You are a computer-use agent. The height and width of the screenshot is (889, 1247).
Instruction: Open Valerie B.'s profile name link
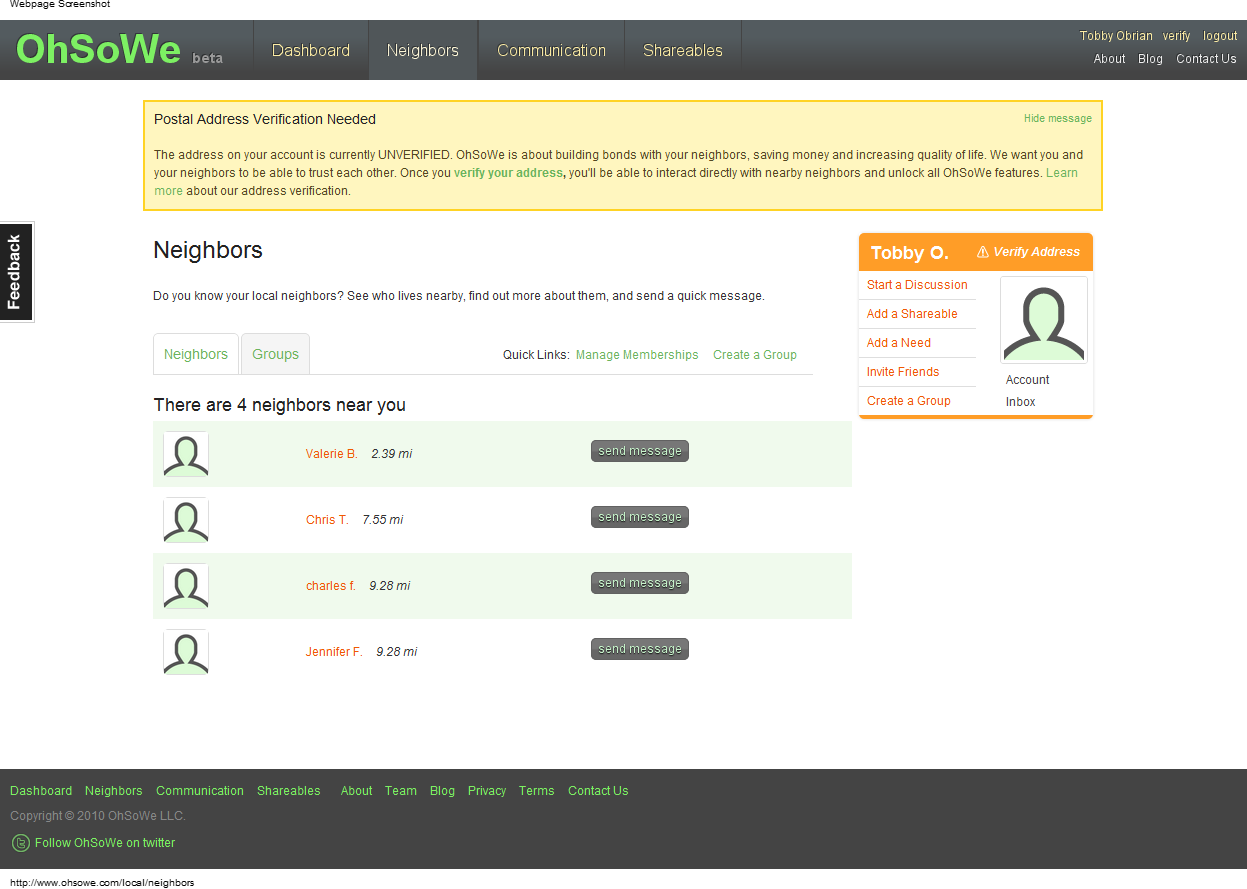point(332,454)
